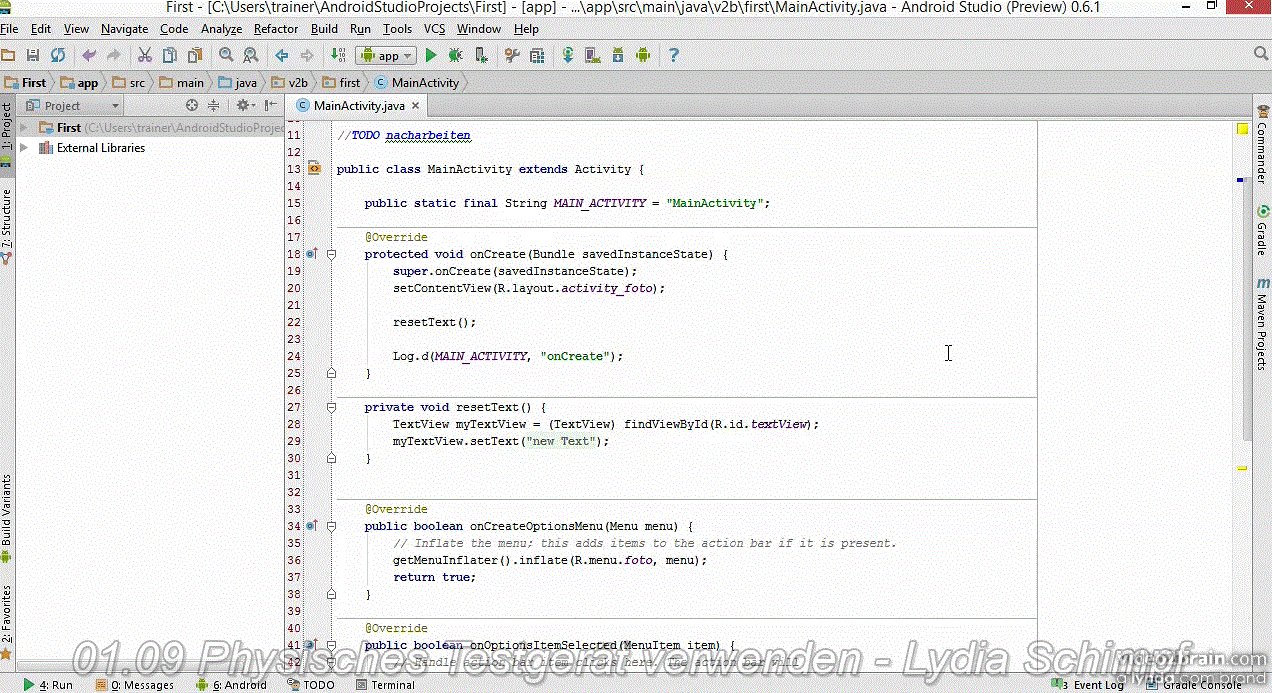This screenshot has height=693, width=1272.
Task: Open the Tools menu
Action: coord(397,29)
